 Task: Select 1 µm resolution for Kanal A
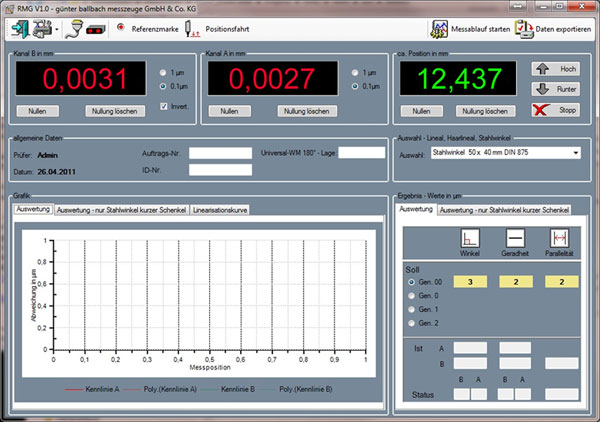(x=354, y=73)
